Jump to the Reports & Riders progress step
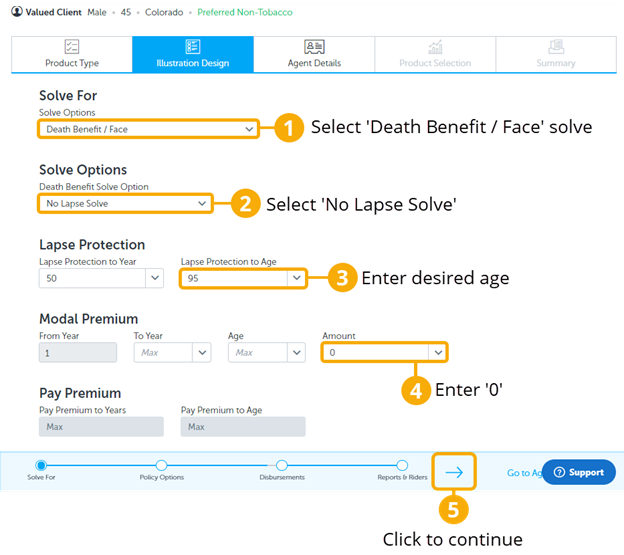This screenshot has height=555, width=624. click(402, 465)
